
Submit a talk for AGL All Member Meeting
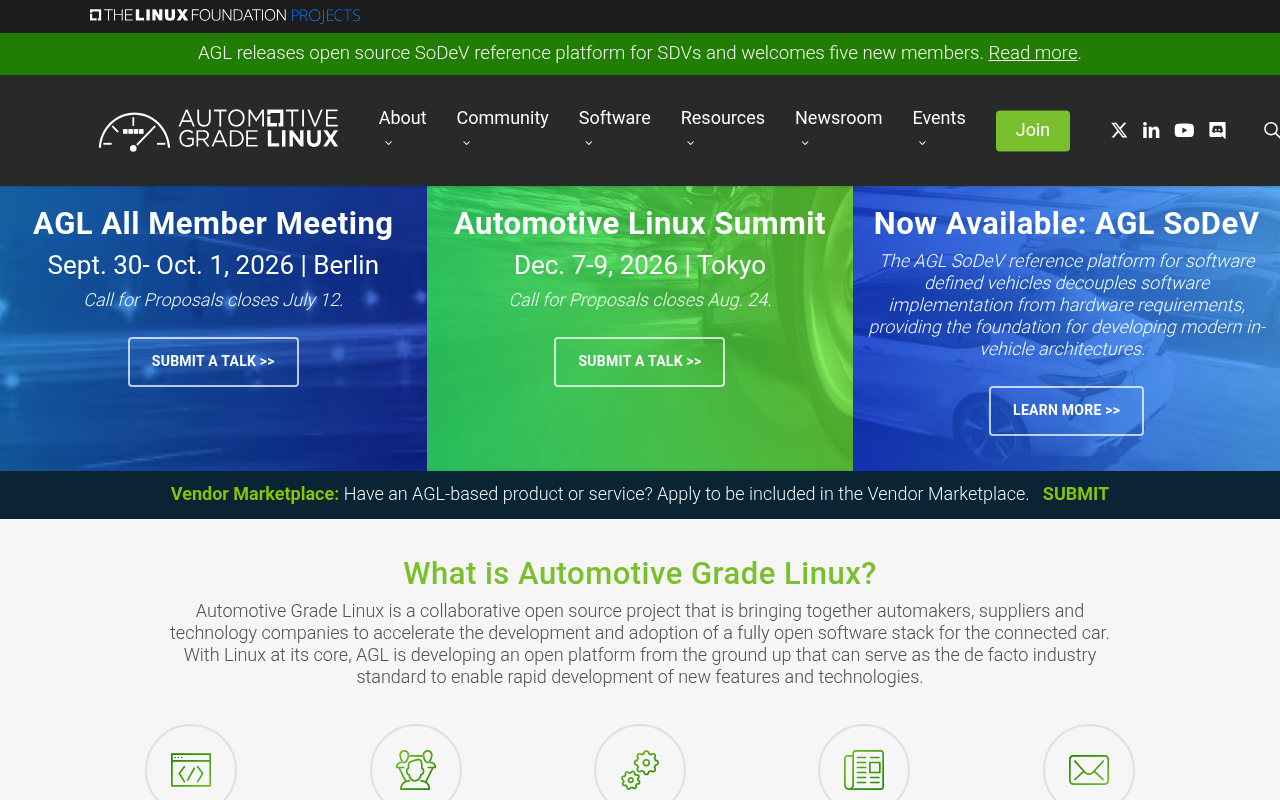tap(213, 361)
